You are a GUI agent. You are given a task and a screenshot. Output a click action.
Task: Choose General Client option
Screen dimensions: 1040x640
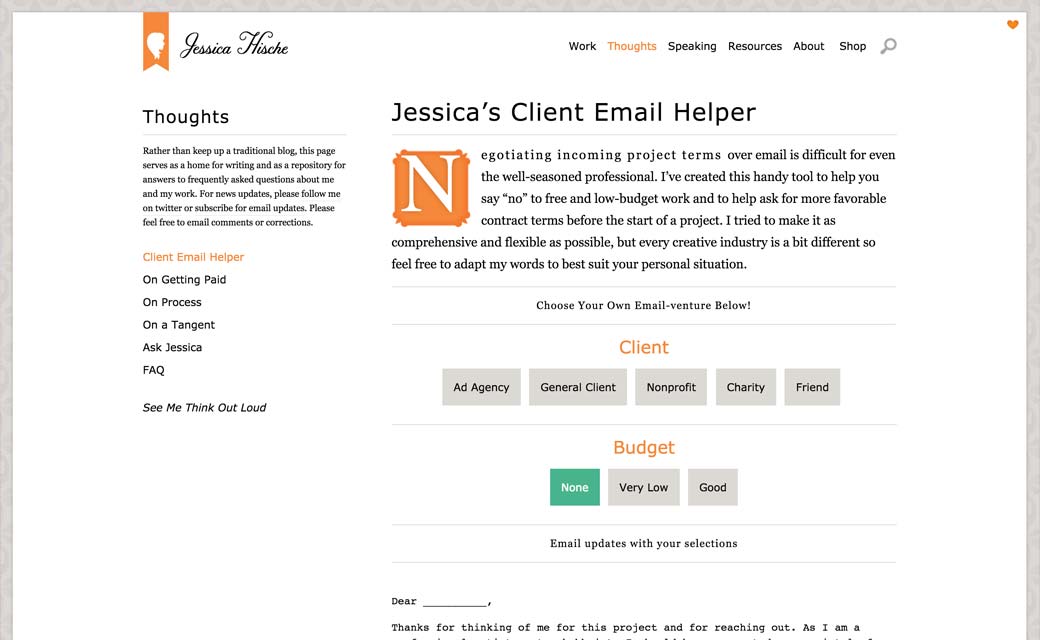pyautogui.click(x=578, y=387)
